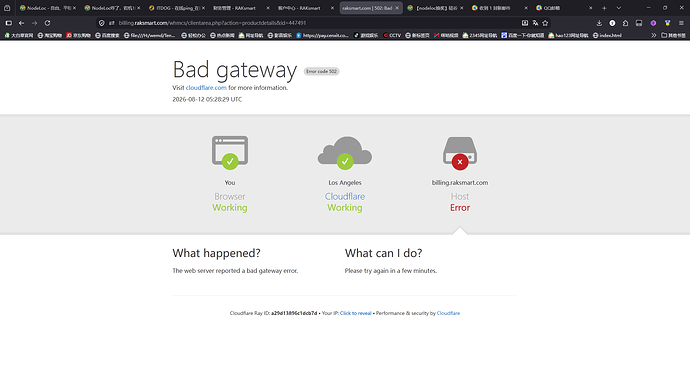Open the index.html bookmark
This screenshot has width=690, height=370.
pos(607,35)
